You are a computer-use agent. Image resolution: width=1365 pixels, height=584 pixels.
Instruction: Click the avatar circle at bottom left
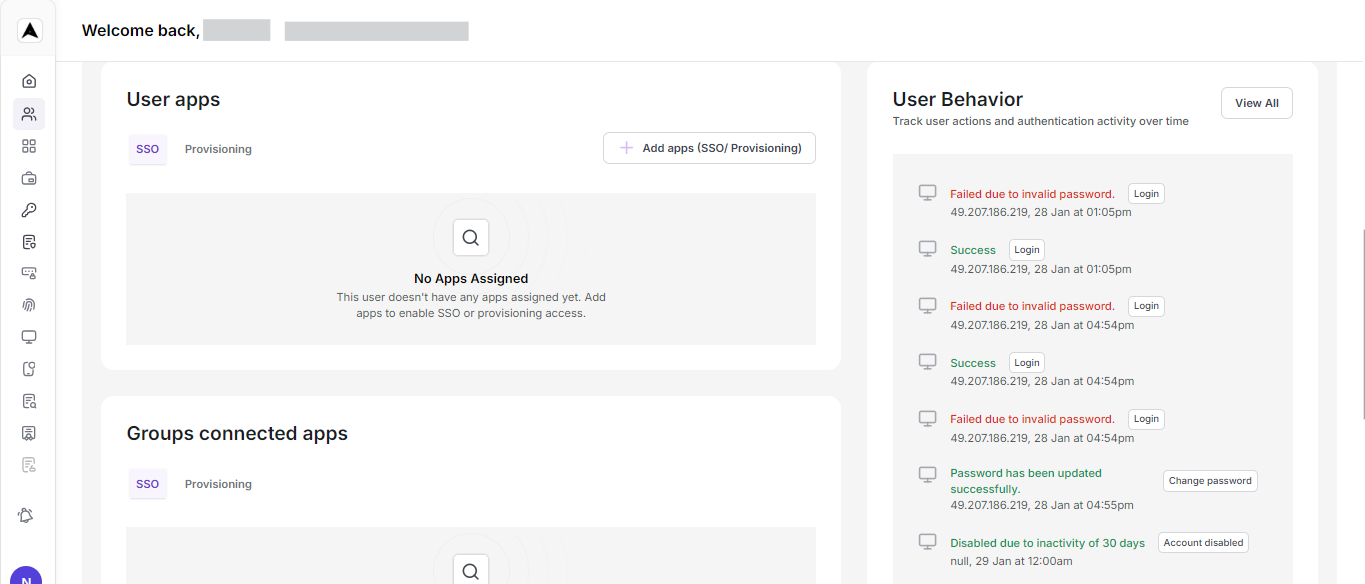pos(26,578)
